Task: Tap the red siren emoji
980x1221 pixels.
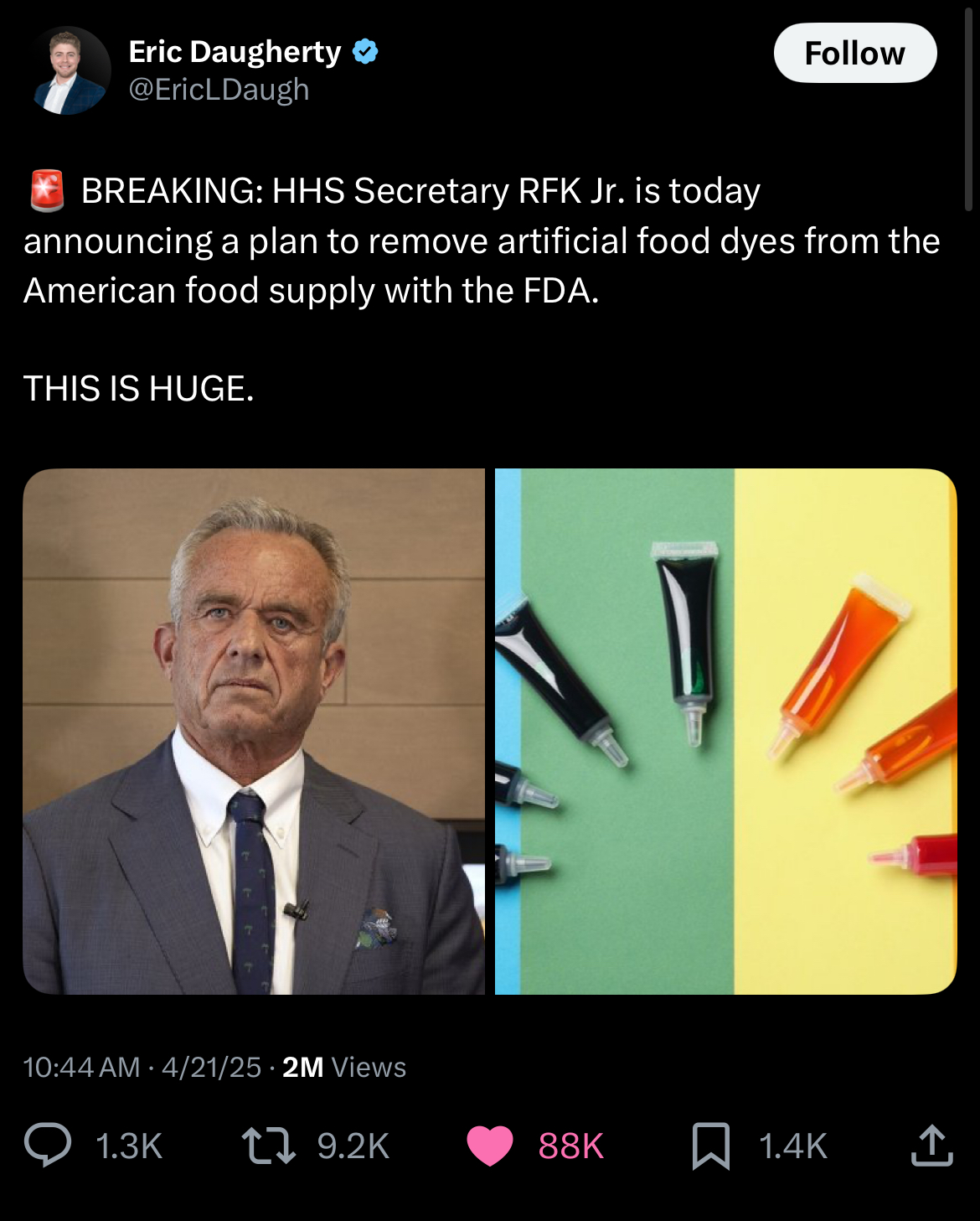Action: coord(47,190)
